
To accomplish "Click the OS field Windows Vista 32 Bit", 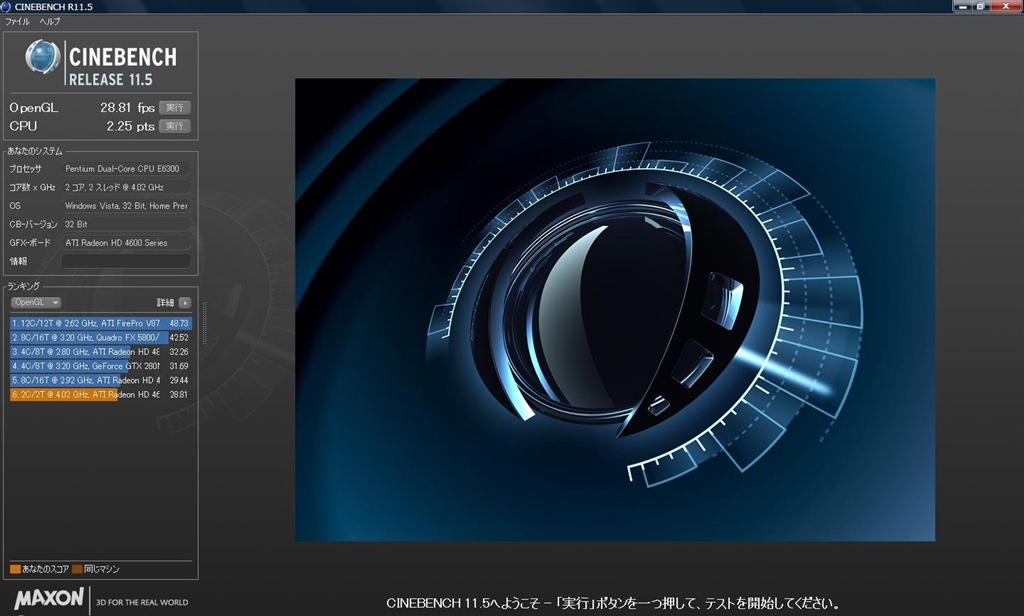I will coord(126,206).
